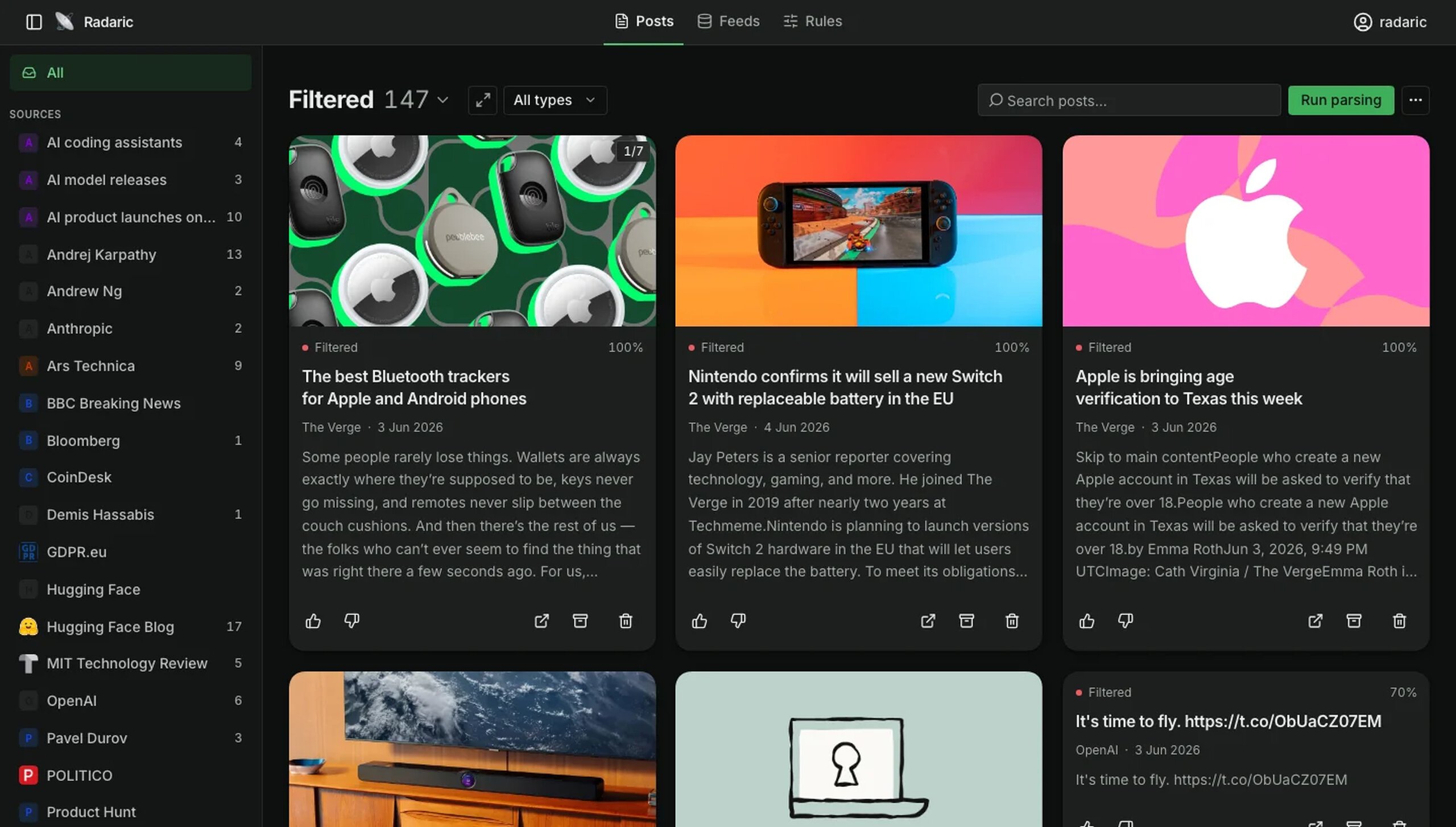1456x827 pixels.
Task: Toggle the sidebar panel icon
Action: 34,22
